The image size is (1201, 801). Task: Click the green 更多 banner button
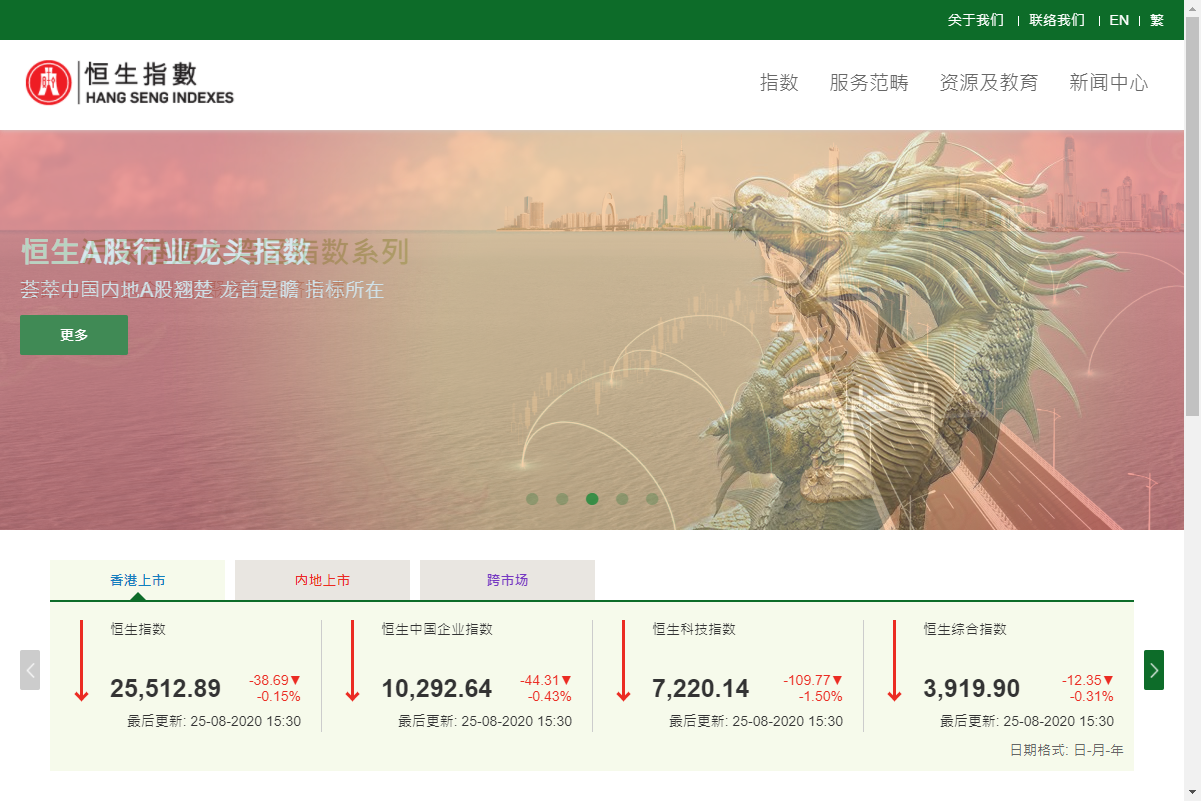[74, 335]
